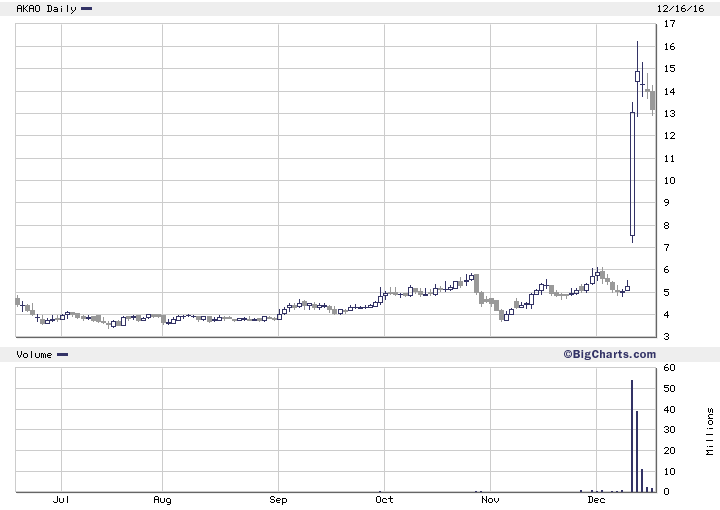Click the Sep month axis label
Image resolution: width=720 pixels, height=510 pixels.
tap(278, 500)
